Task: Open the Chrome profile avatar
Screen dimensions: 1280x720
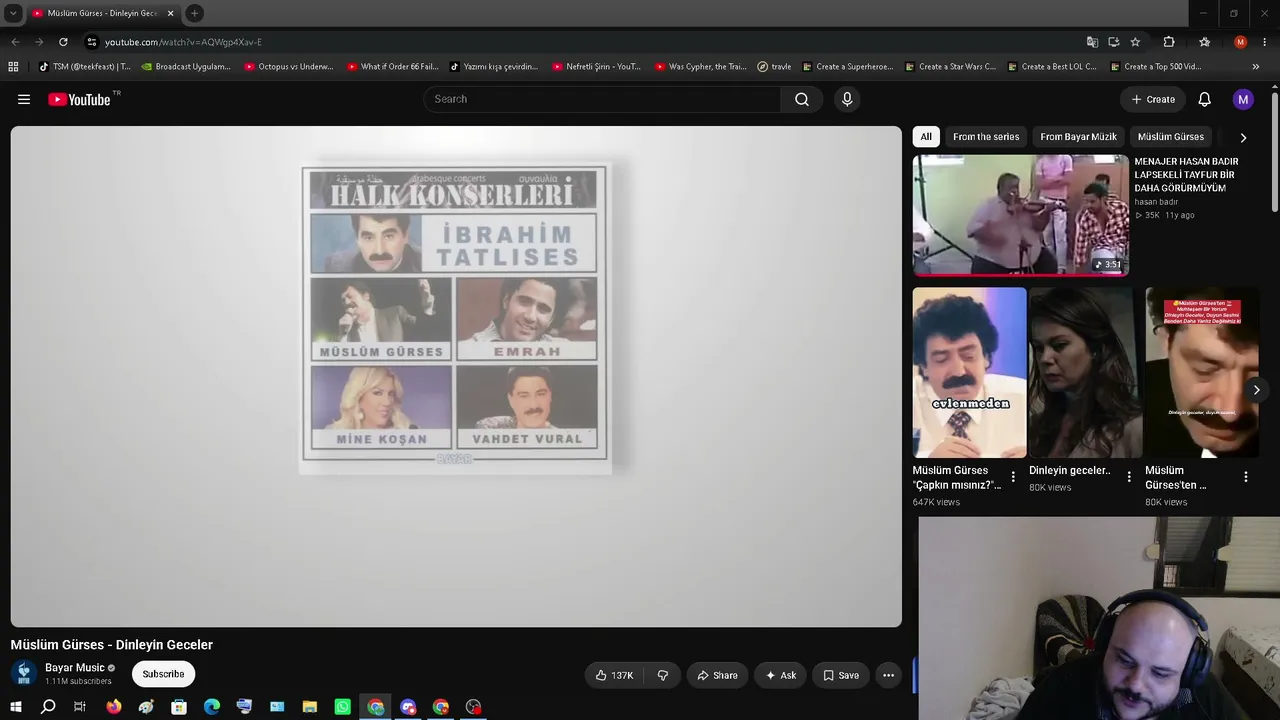Action: 1241,42
